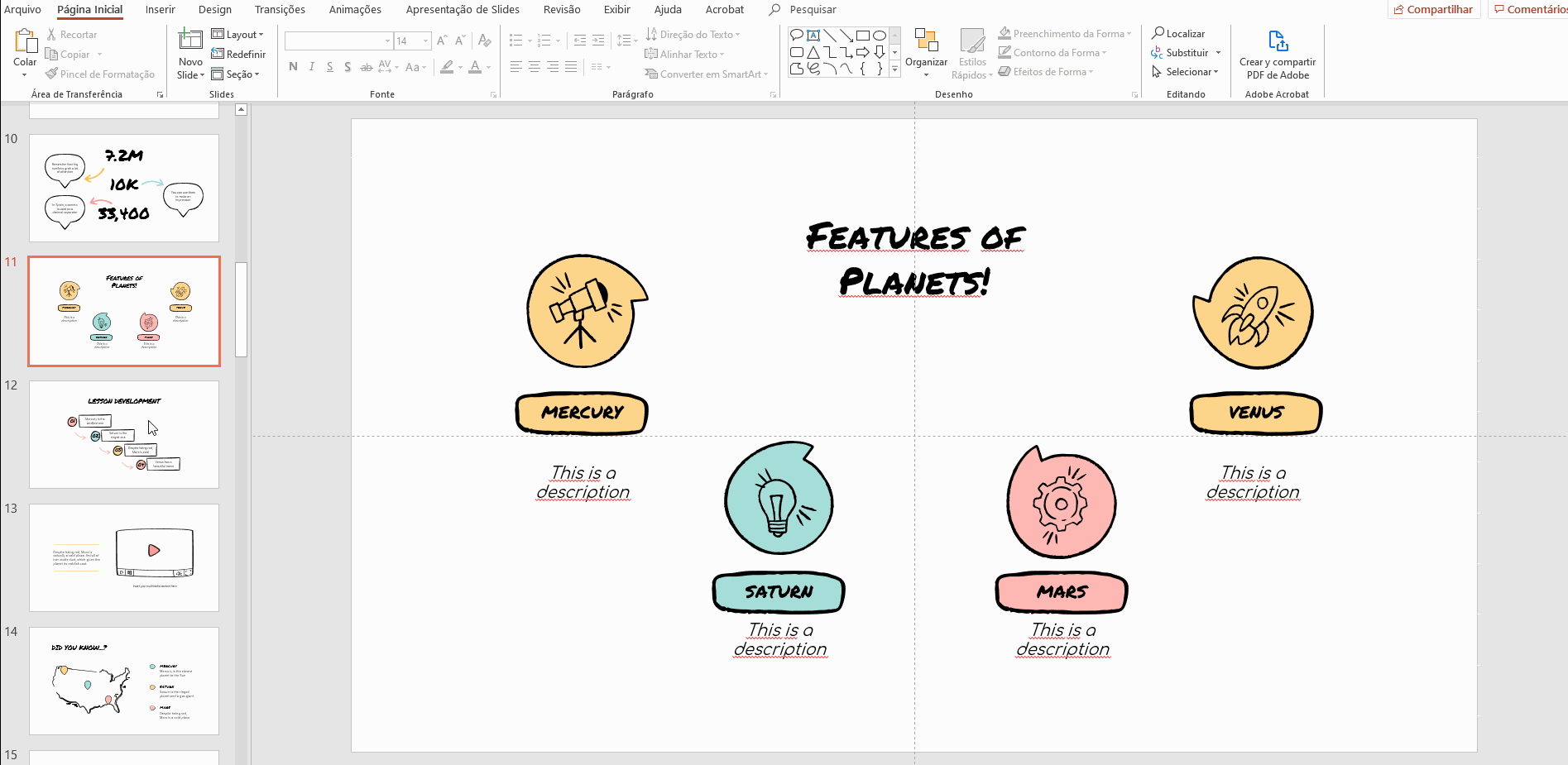The image size is (1568, 765).
Task: Click Redefinir slide button
Action: [x=239, y=55]
